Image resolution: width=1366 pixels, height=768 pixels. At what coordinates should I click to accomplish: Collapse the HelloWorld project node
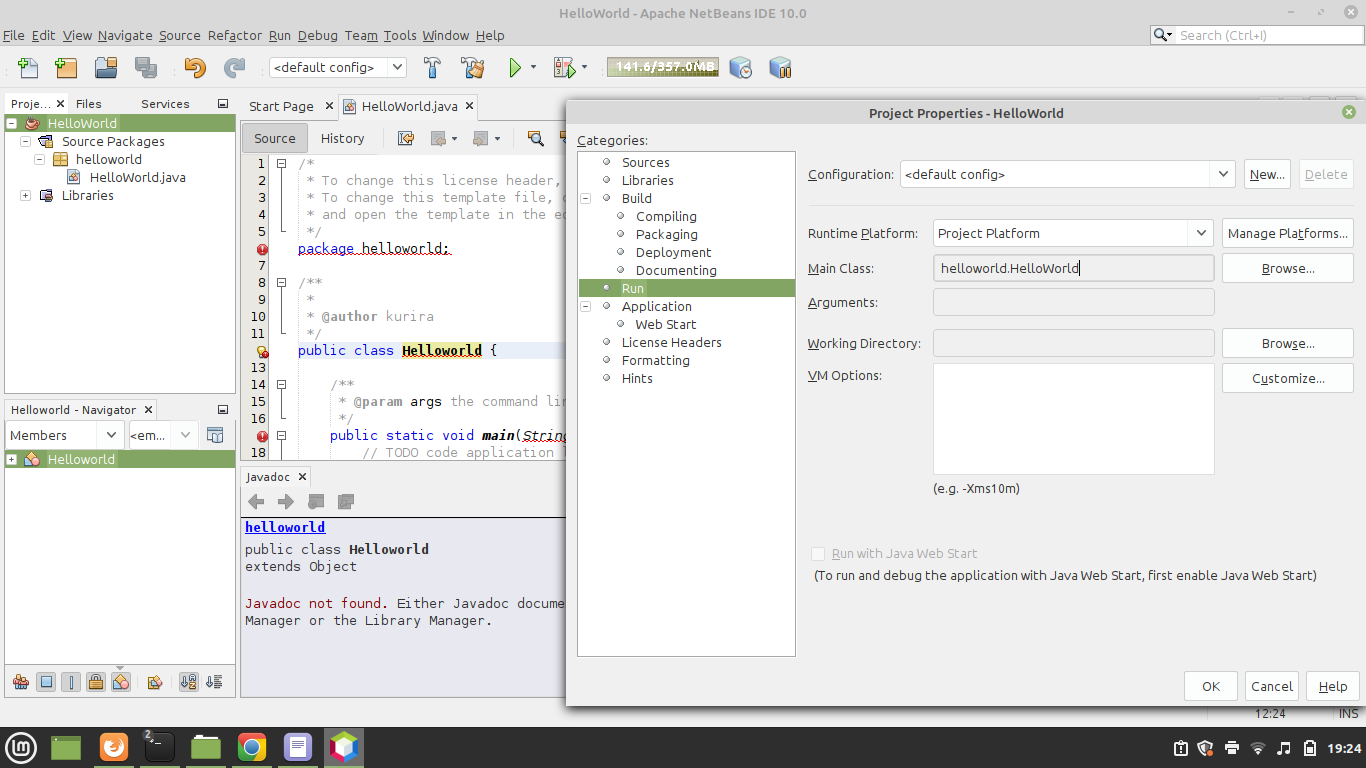tap(12, 123)
